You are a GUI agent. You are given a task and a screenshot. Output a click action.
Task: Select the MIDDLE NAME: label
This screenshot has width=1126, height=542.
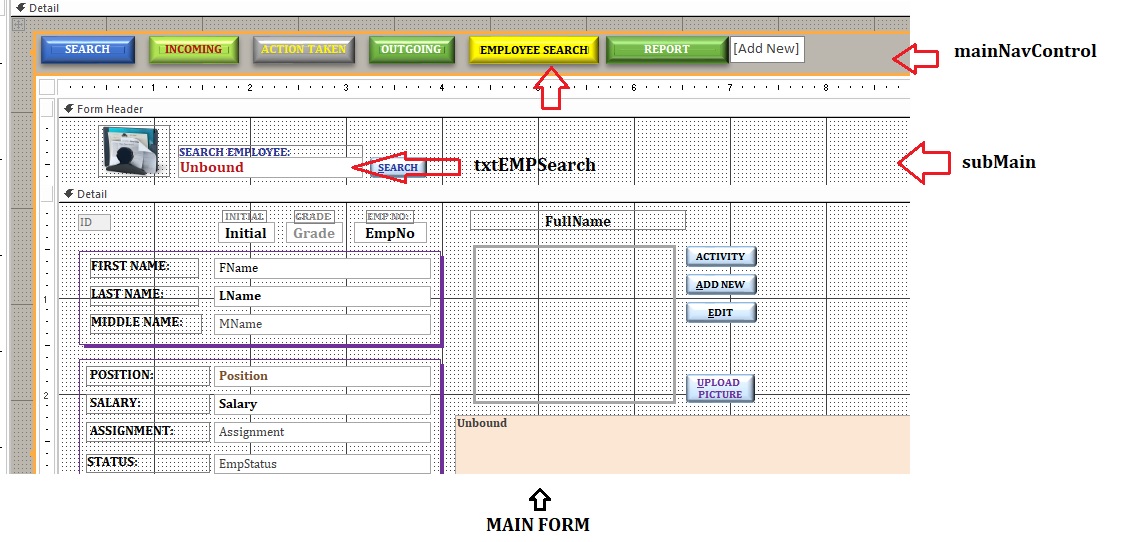pyautogui.click(x=146, y=323)
